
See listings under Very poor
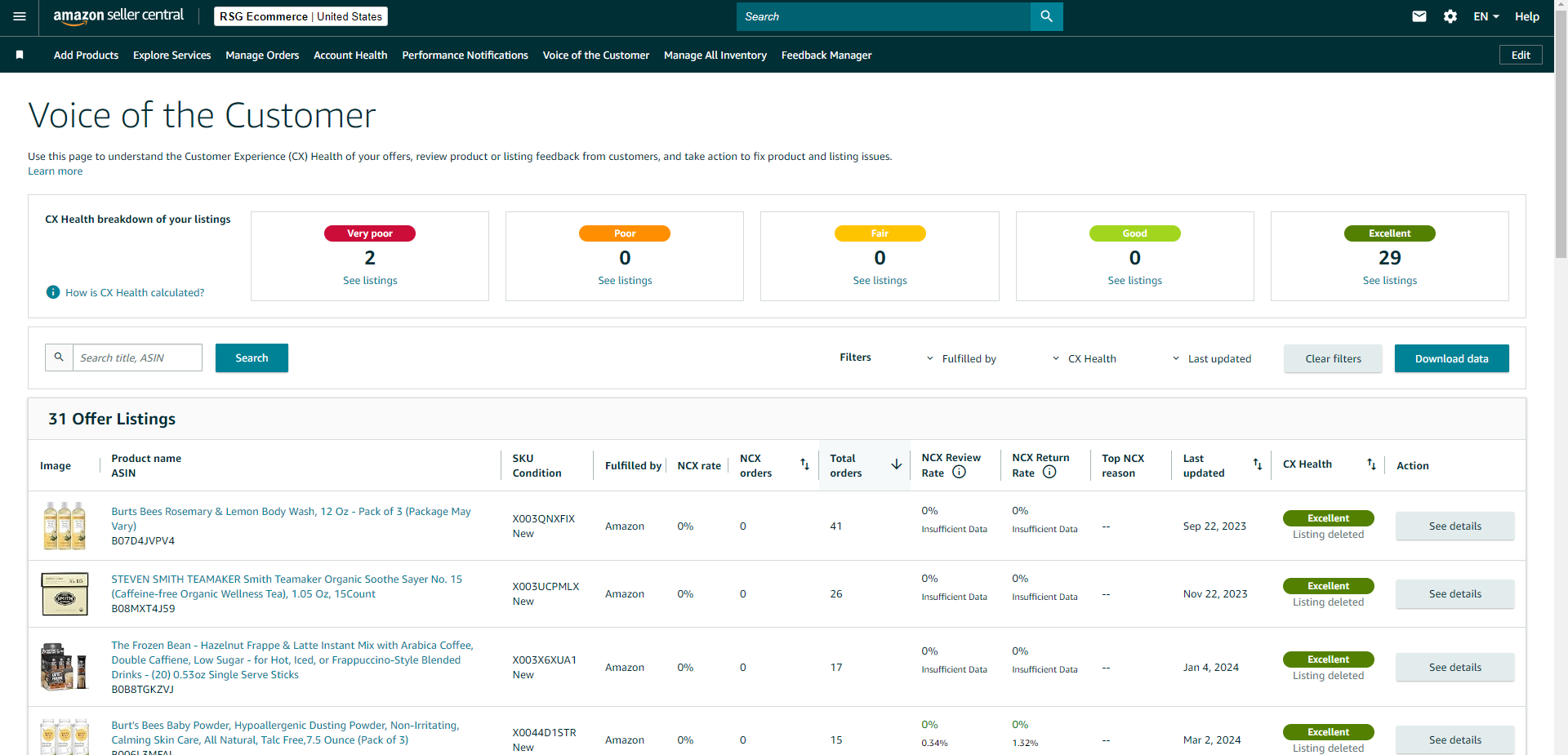click(370, 281)
